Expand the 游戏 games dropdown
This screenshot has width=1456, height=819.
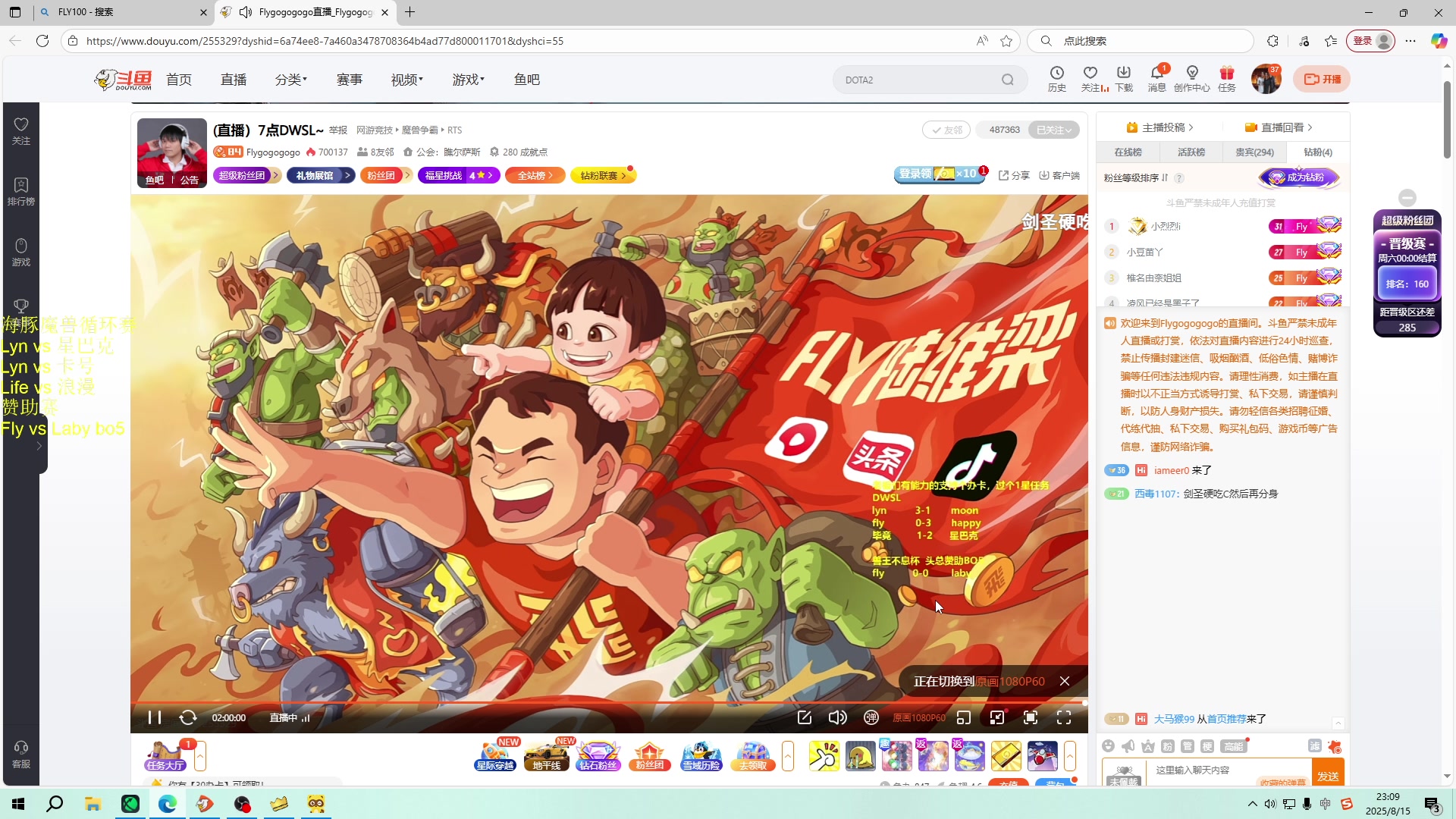(x=469, y=80)
